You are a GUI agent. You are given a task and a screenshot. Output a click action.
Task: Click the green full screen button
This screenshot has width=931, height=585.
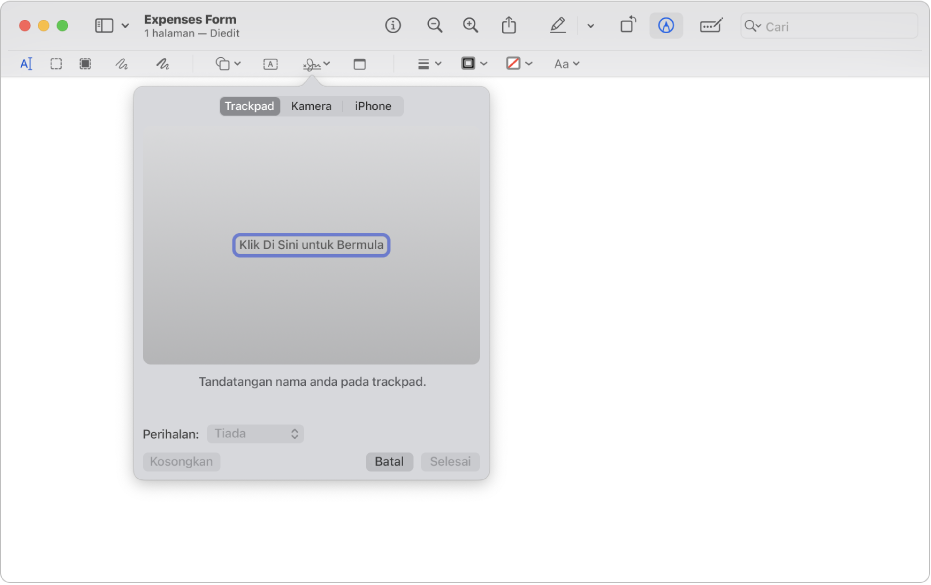click(62, 26)
